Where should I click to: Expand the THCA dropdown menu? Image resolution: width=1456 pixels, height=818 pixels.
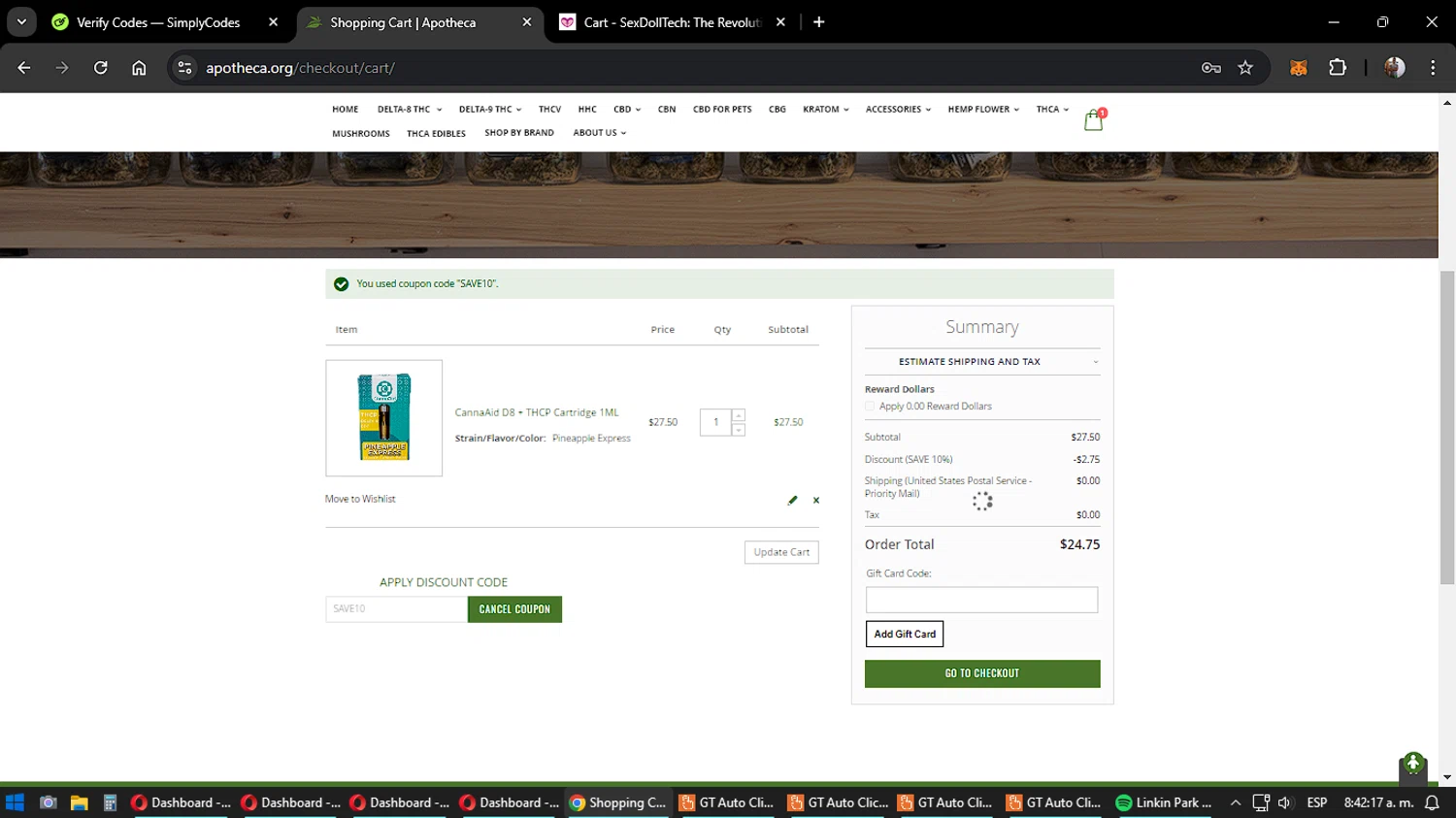[1052, 110]
